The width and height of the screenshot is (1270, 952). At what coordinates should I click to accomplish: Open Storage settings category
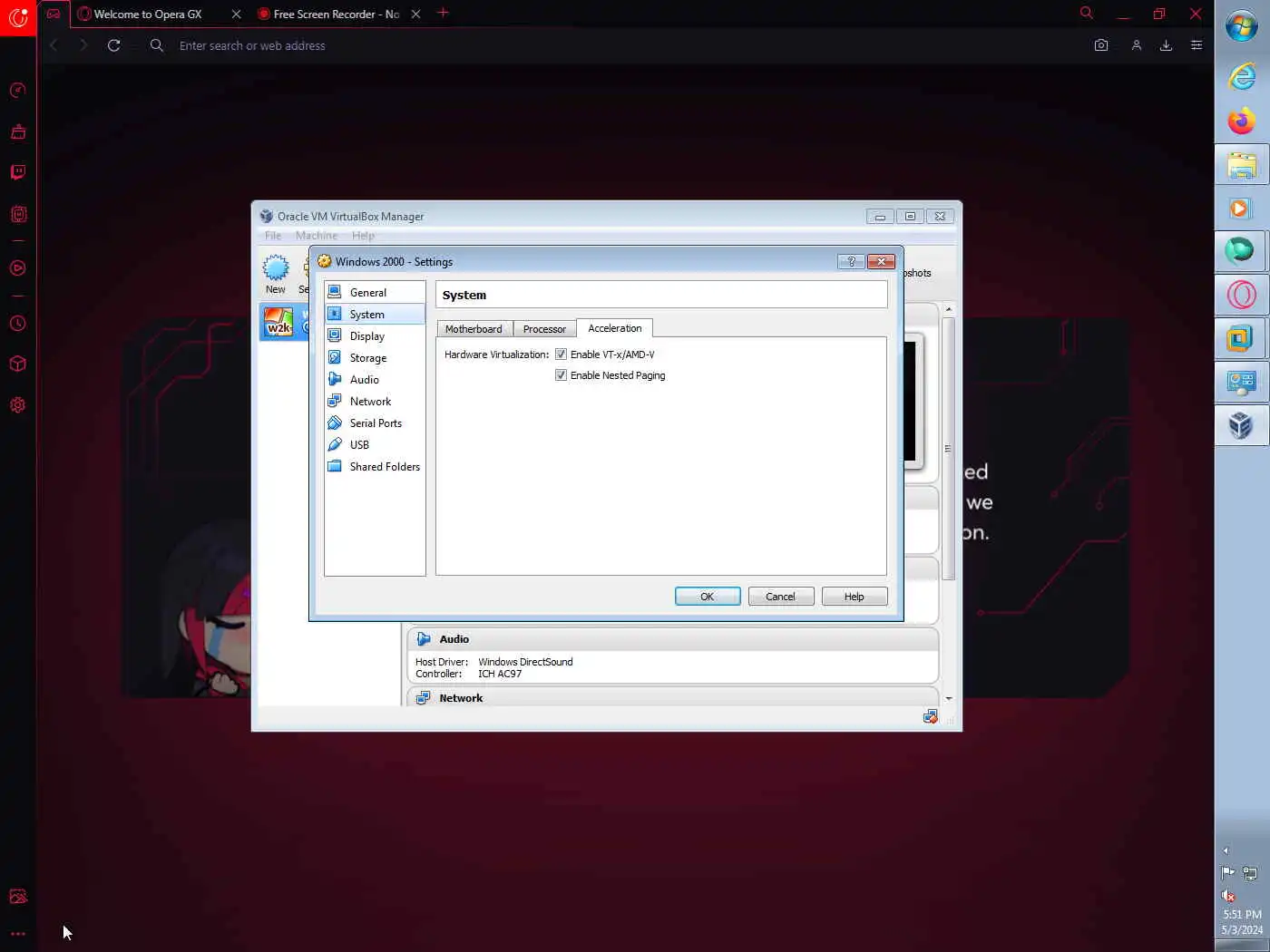pyautogui.click(x=375, y=357)
